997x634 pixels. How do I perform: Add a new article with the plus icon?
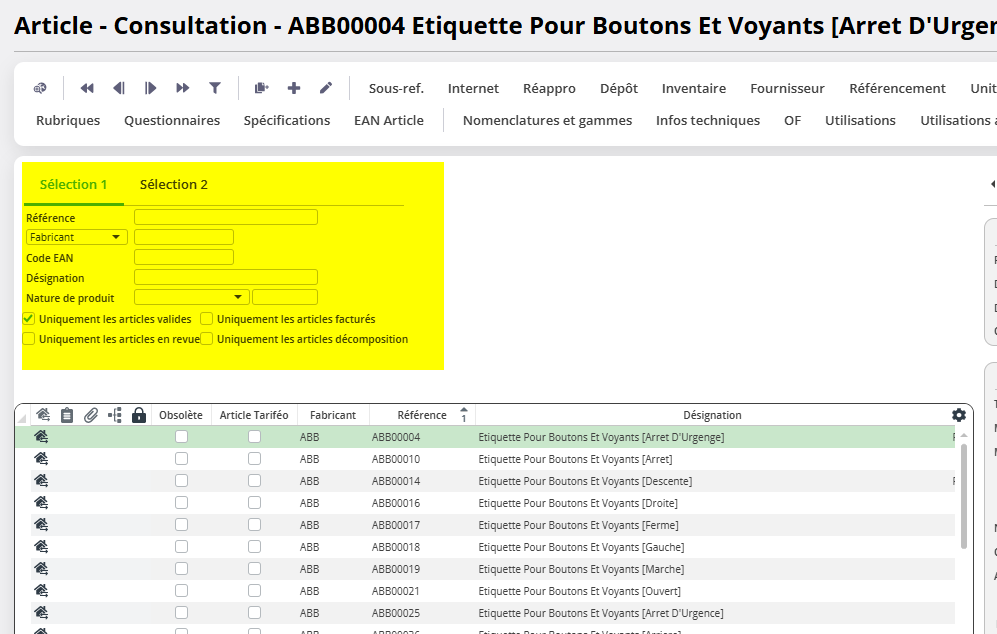pyautogui.click(x=294, y=88)
